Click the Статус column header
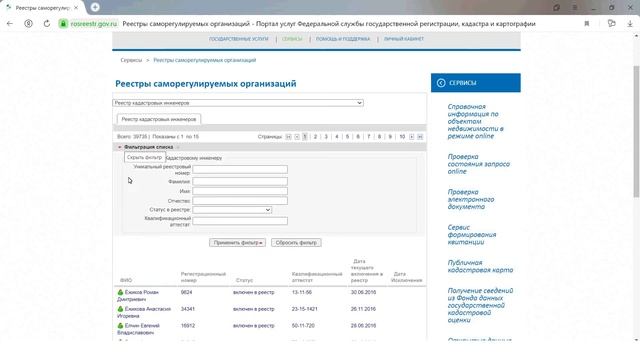Image resolution: width=640 pixels, height=360 pixels. click(x=244, y=280)
